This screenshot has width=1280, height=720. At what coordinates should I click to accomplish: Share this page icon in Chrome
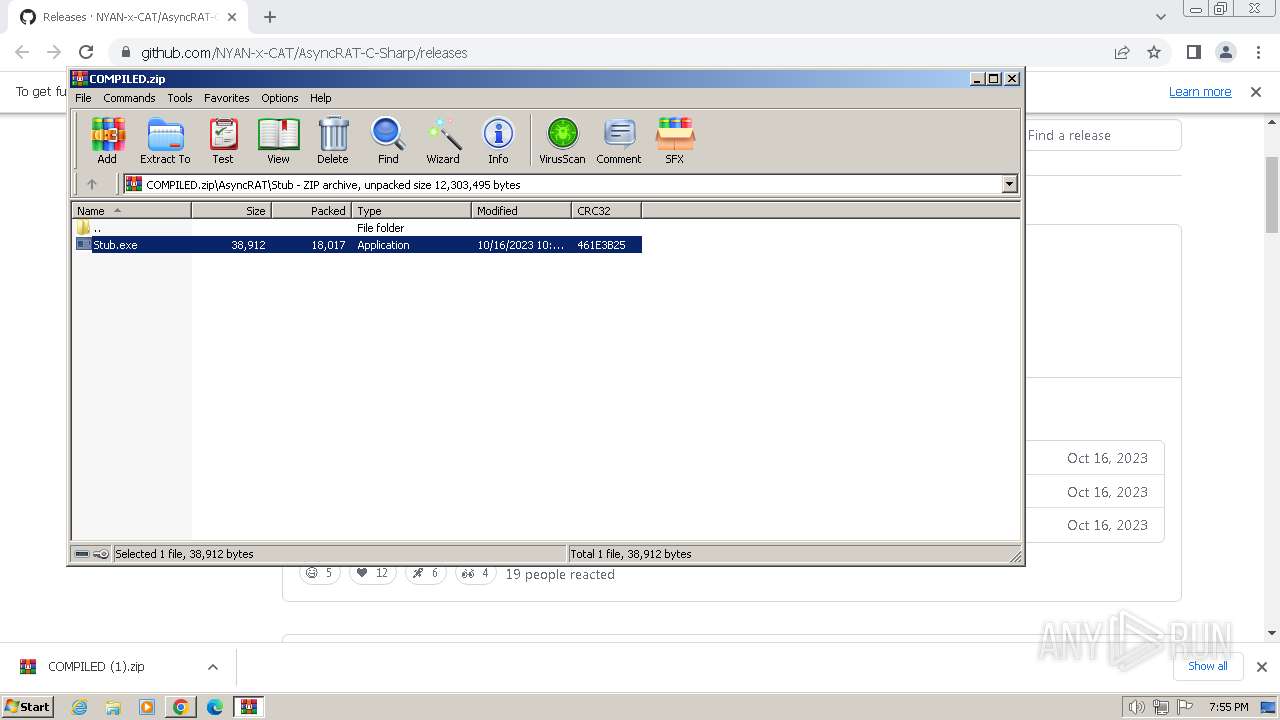tap(1122, 52)
